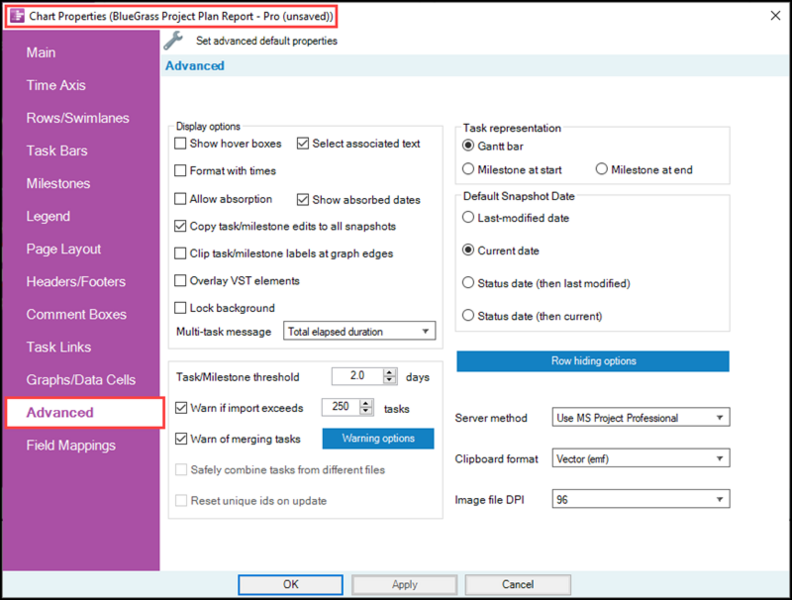The image size is (792, 600).
Task: Go to Comment Boxes tab
Action: coord(76,315)
